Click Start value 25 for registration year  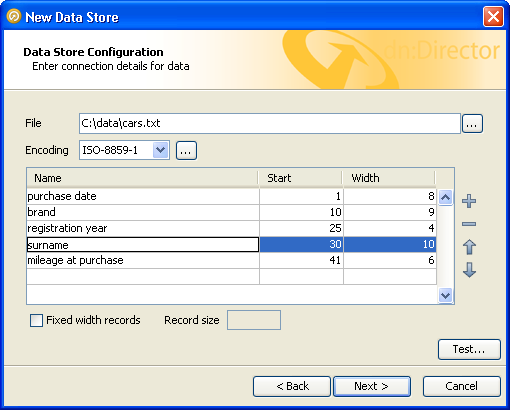301,228
